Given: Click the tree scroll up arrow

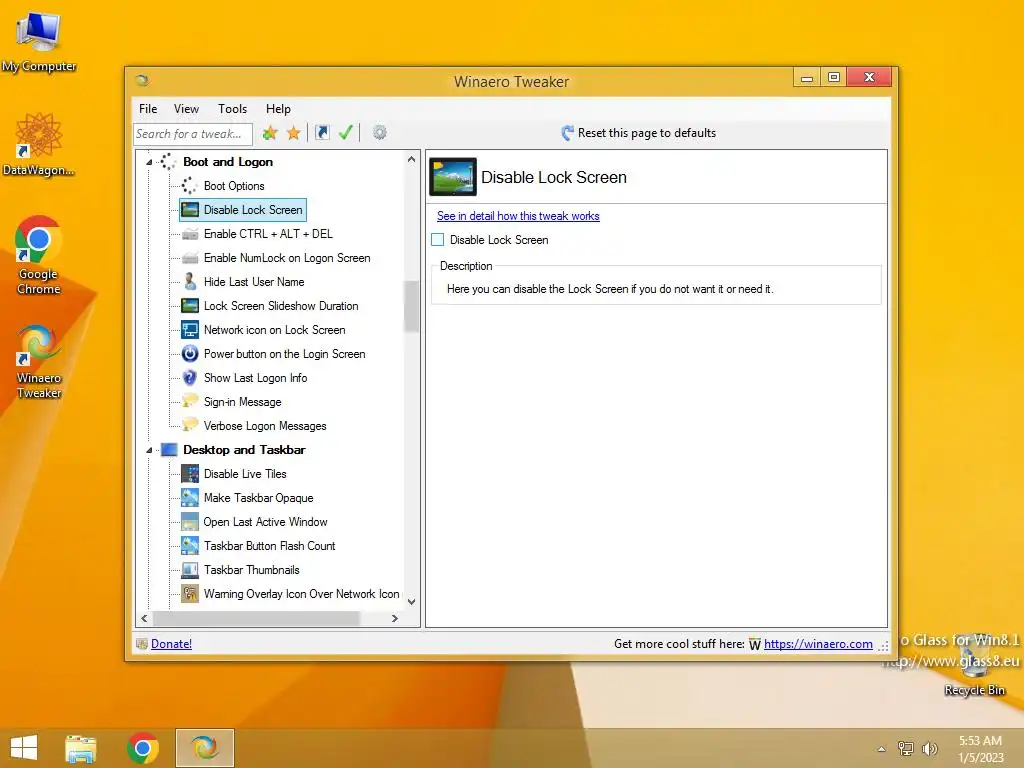Looking at the screenshot, I should pos(411,159).
